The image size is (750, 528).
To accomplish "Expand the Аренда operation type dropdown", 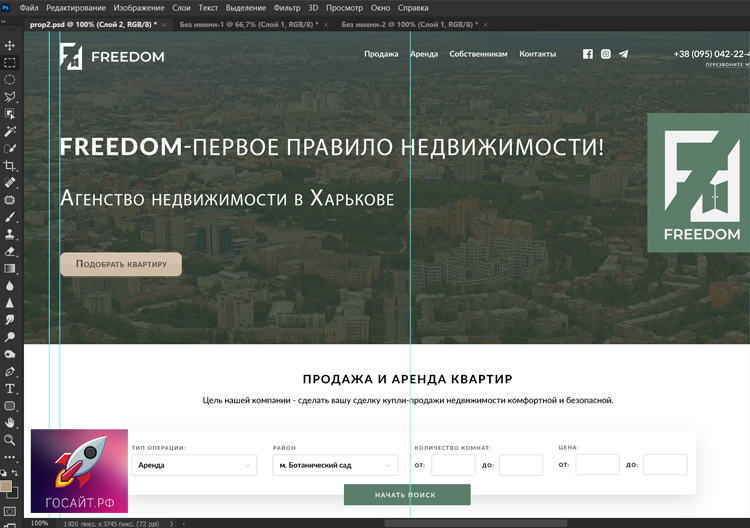I will click(x=195, y=465).
